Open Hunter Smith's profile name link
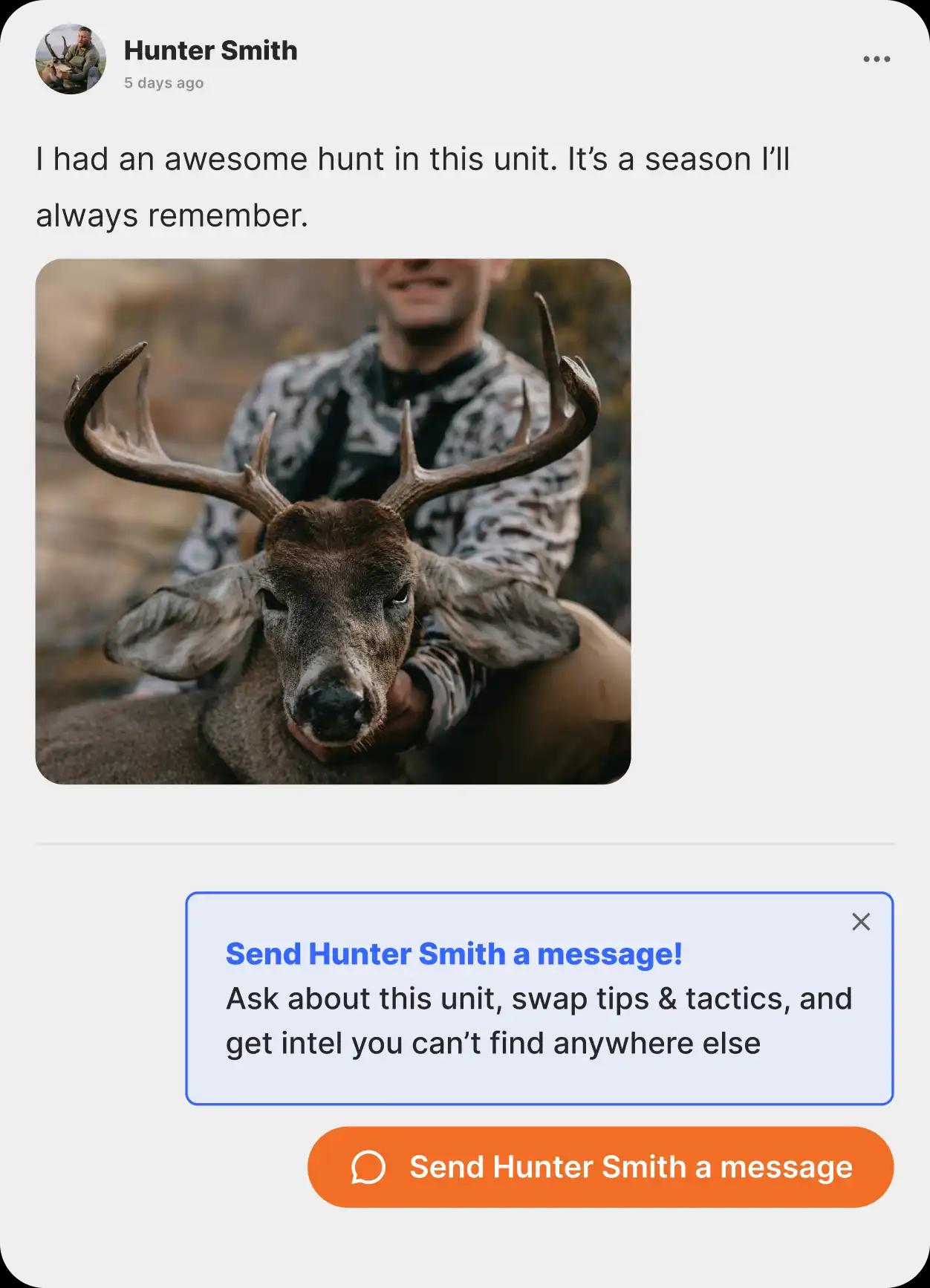Screen dimensions: 930x1288 [x=210, y=51]
